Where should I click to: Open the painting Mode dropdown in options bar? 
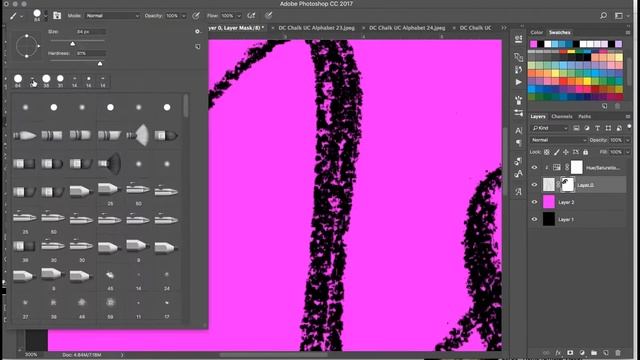point(112,16)
